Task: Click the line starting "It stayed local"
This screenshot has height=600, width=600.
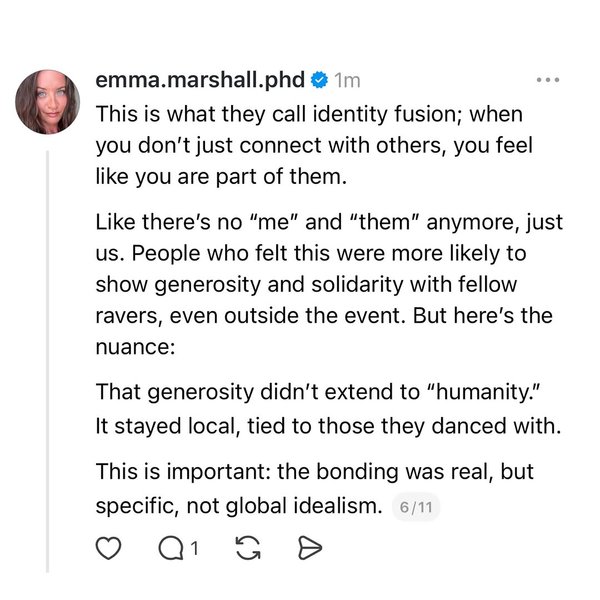Action: (325, 424)
